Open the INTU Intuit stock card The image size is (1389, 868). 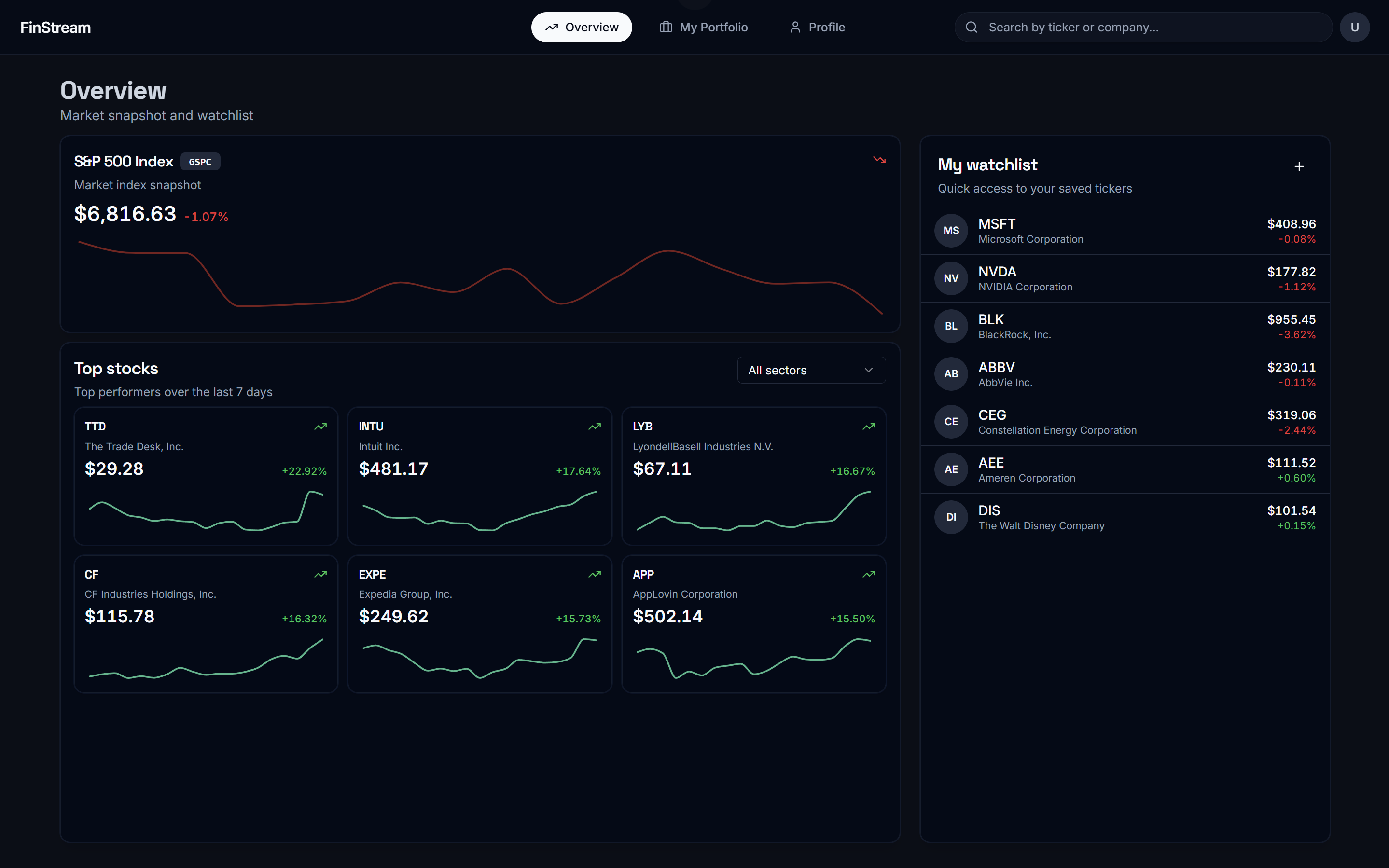click(x=479, y=476)
